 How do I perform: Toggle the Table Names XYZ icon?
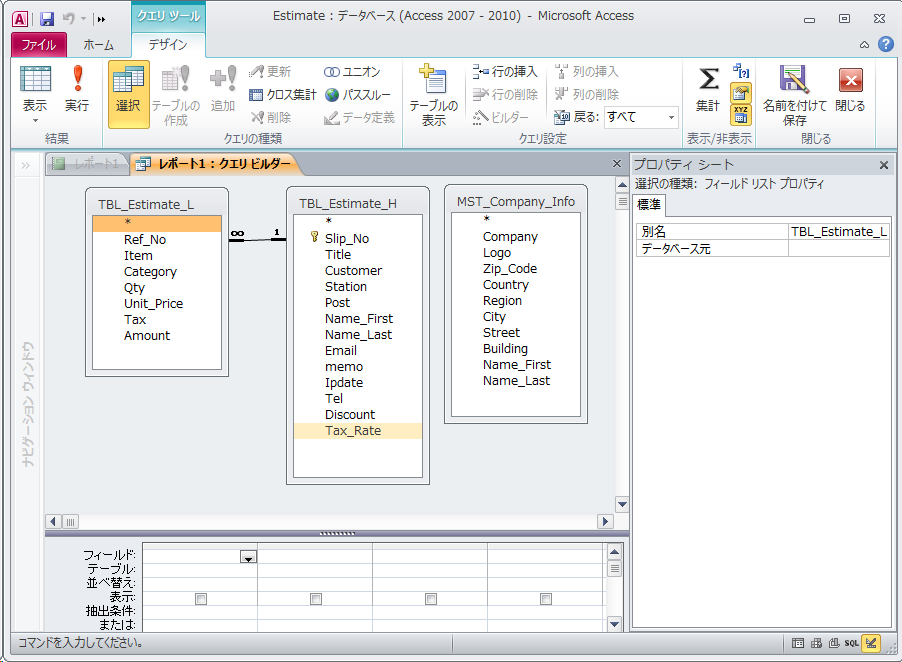point(741,114)
